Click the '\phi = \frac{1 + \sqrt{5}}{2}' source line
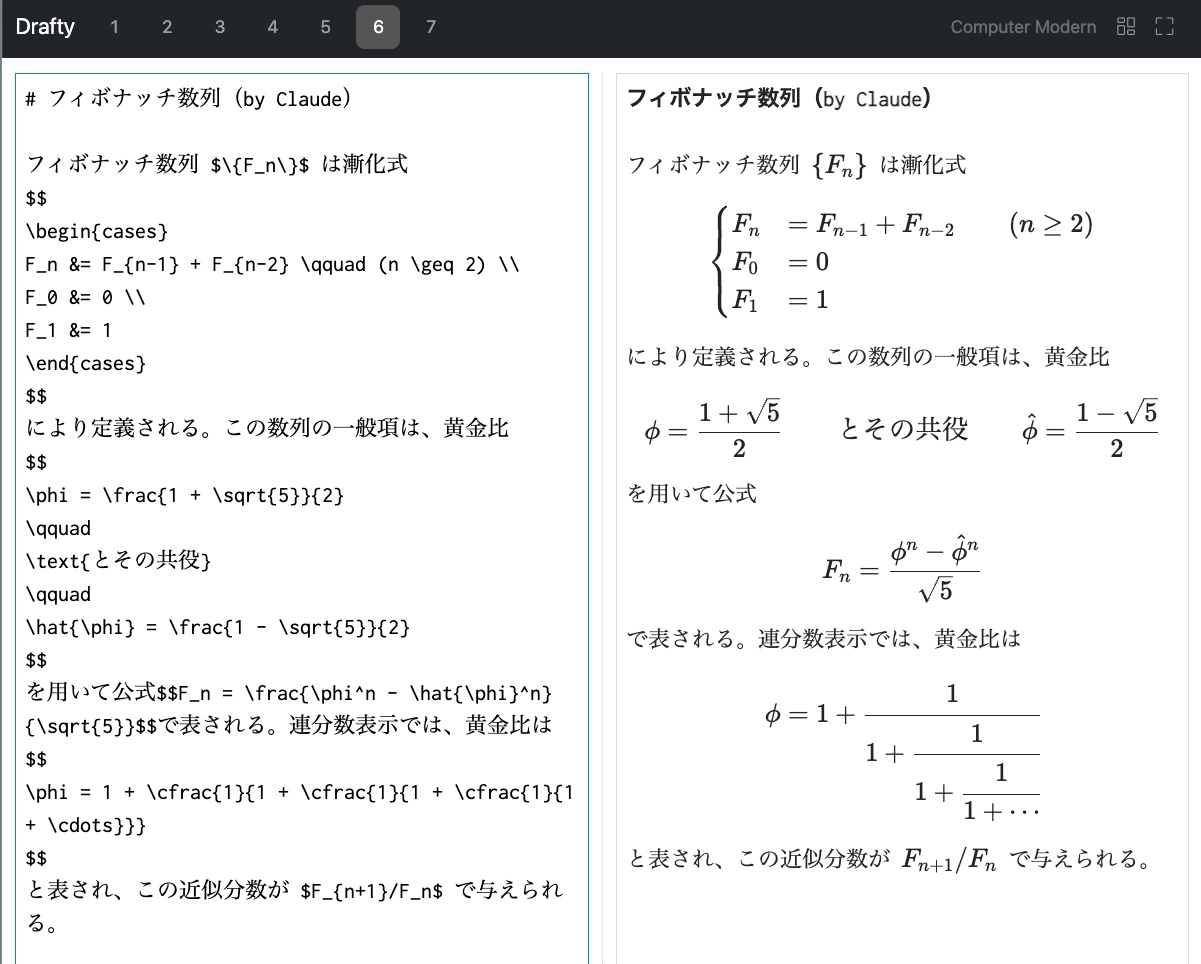The width and height of the screenshot is (1201, 964). pyautogui.click(x=185, y=495)
